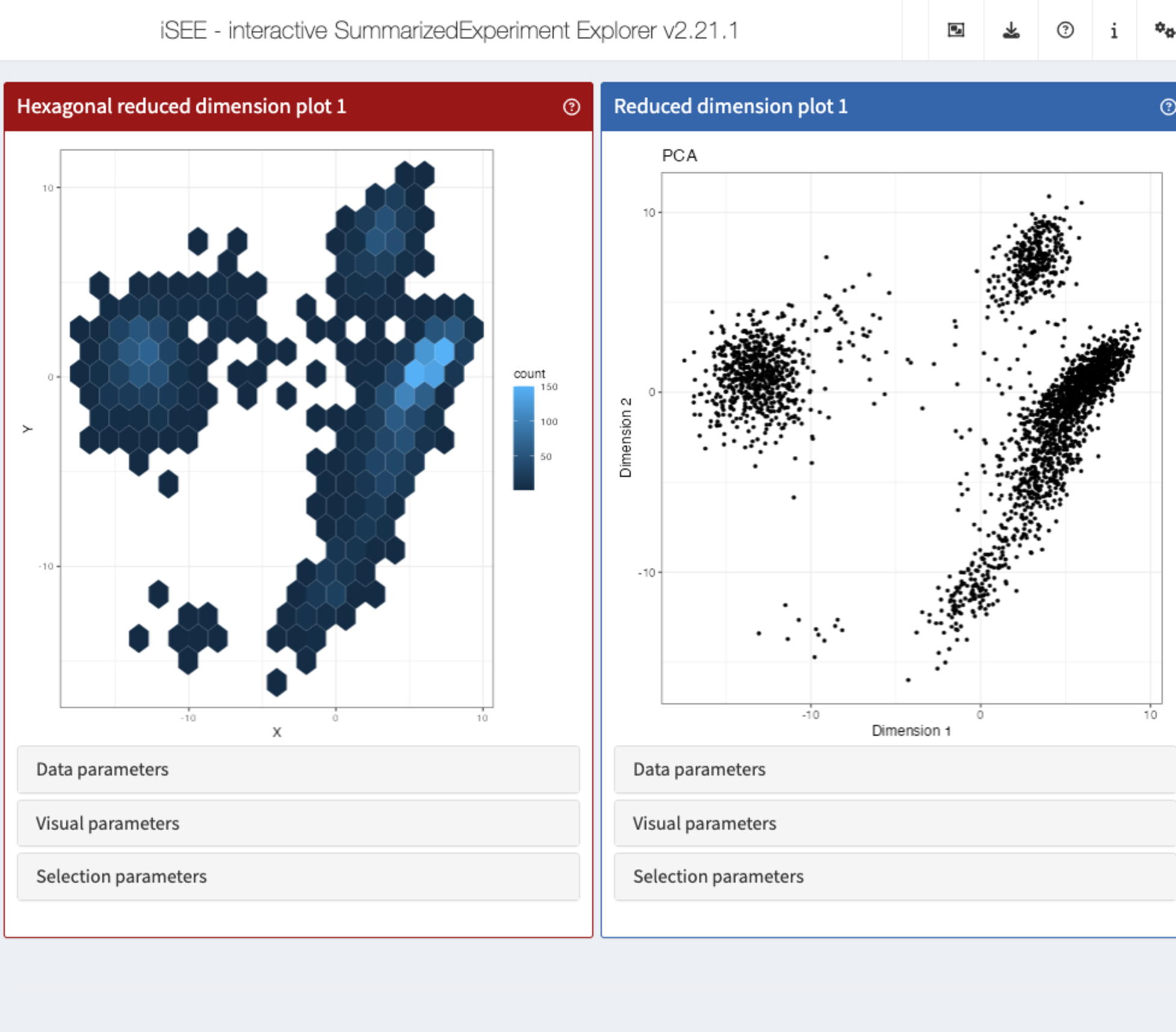
Task: Expand Visual parameters in Hexagonal plot panel
Action: point(299,823)
